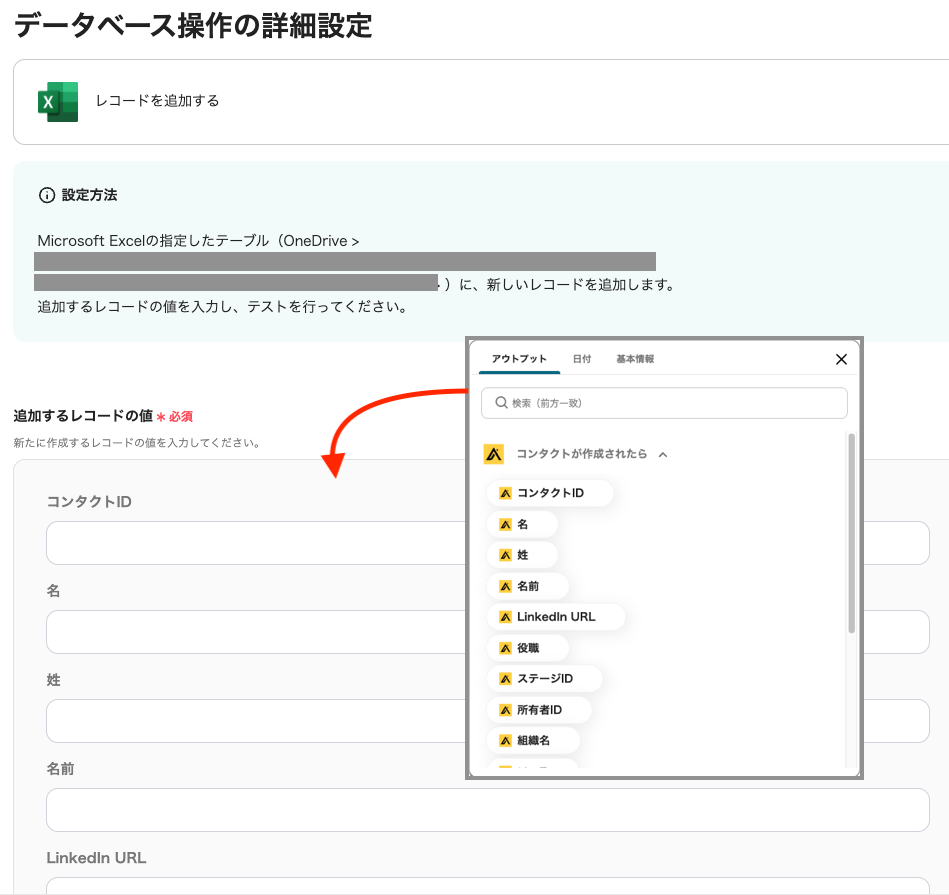The height and width of the screenshot is (895, 949).
Task: Click the Microsoft Excel icon
Action: coord(57,102)
